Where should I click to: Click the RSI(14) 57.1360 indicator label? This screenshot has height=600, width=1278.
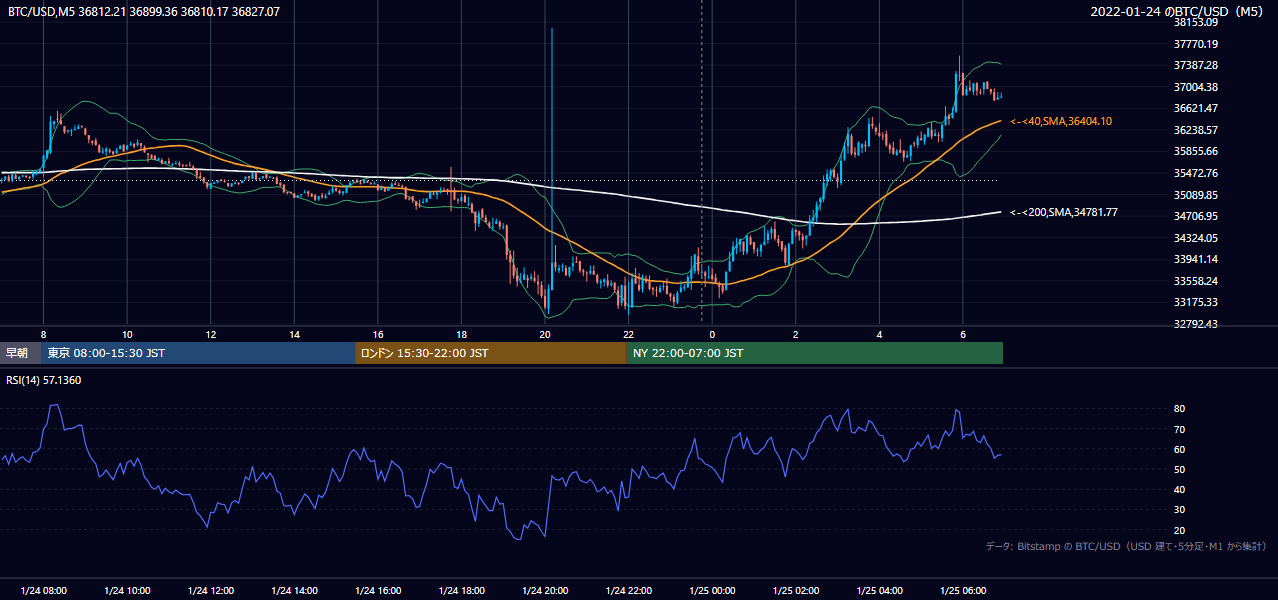point(44,380)
